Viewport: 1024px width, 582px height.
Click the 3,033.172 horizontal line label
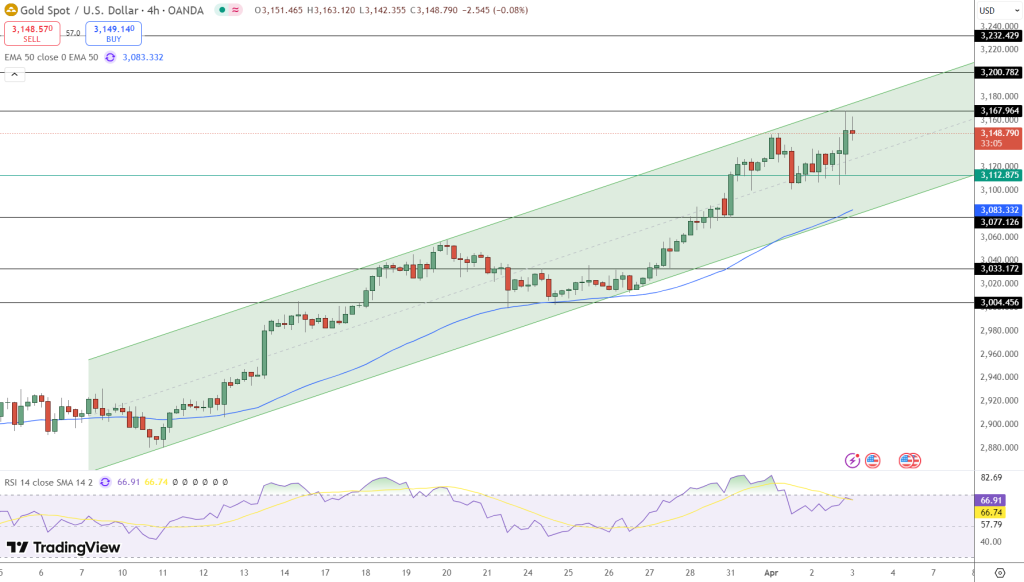tap(999, 268)
